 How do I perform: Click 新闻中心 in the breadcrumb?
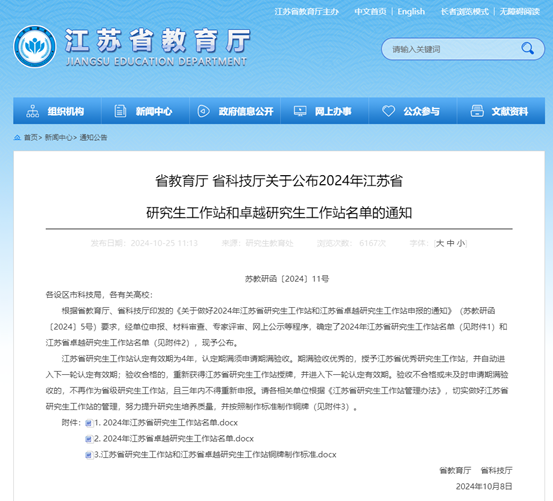(59, 138)
